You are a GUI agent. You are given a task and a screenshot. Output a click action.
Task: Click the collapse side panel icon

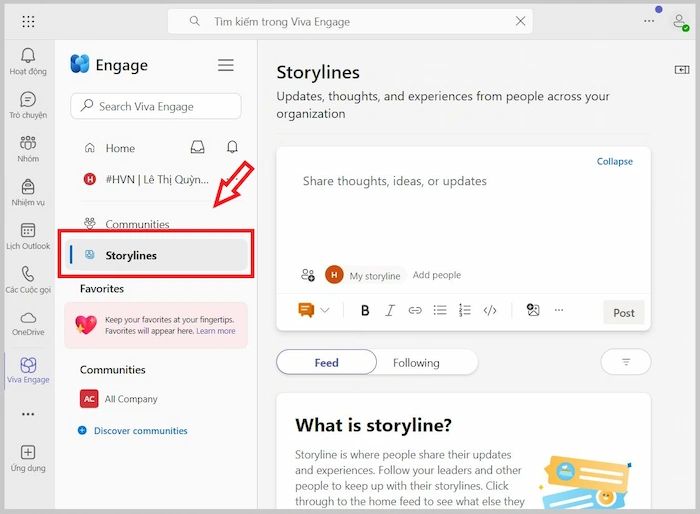682,70
